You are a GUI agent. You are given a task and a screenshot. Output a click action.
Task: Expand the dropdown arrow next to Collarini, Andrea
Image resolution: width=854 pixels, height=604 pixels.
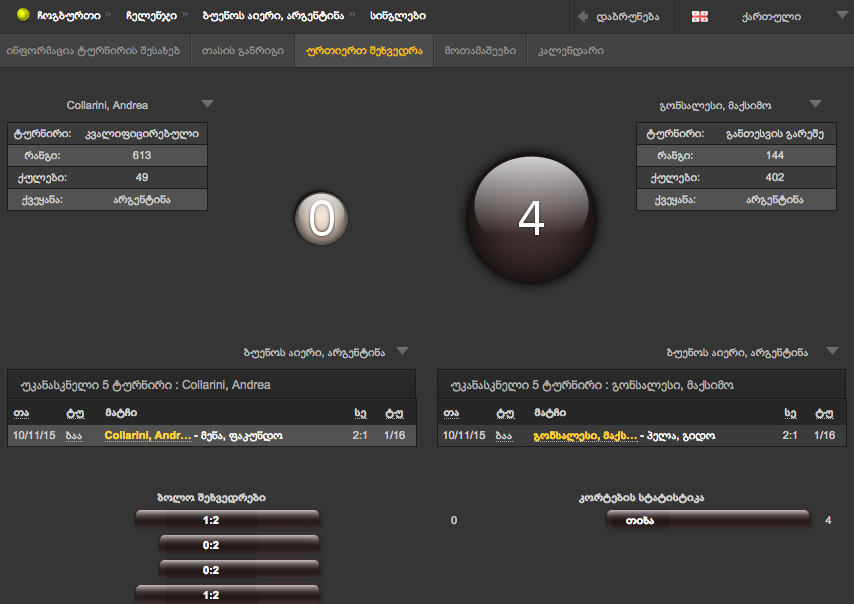206,104
